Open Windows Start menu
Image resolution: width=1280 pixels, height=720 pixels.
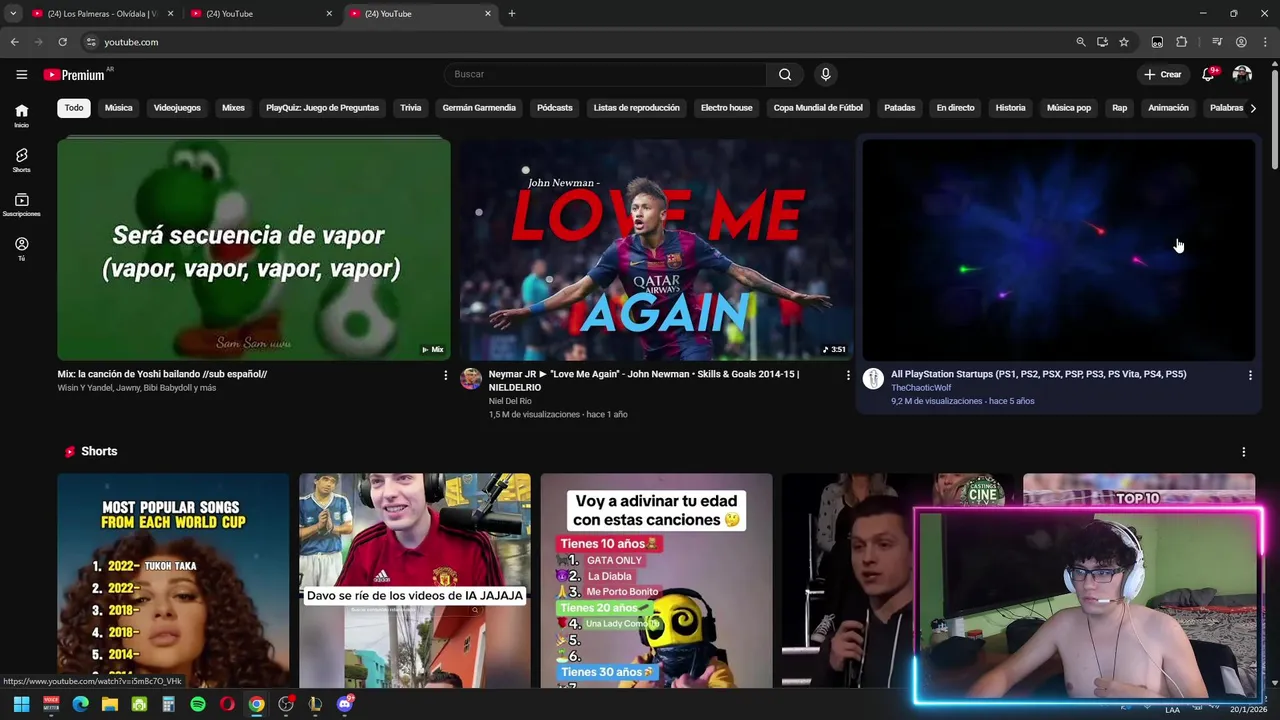[21, 704]
